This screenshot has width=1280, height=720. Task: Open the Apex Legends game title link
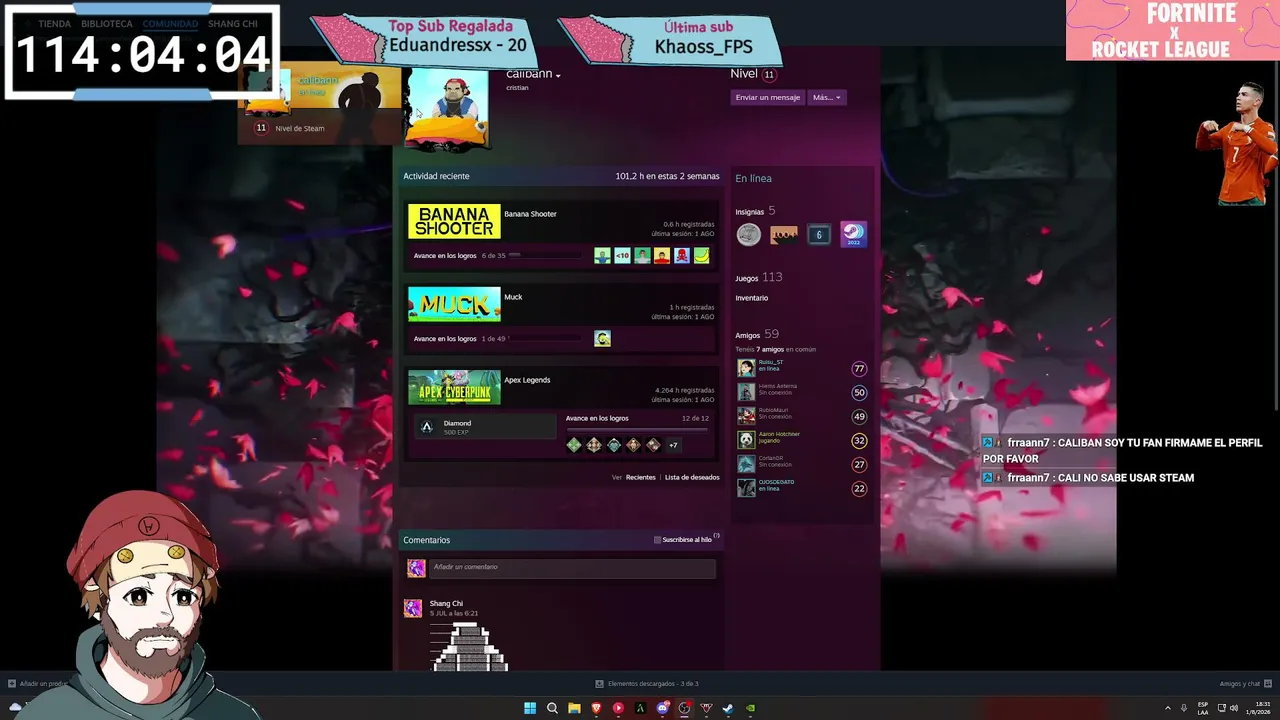(527, 380)
